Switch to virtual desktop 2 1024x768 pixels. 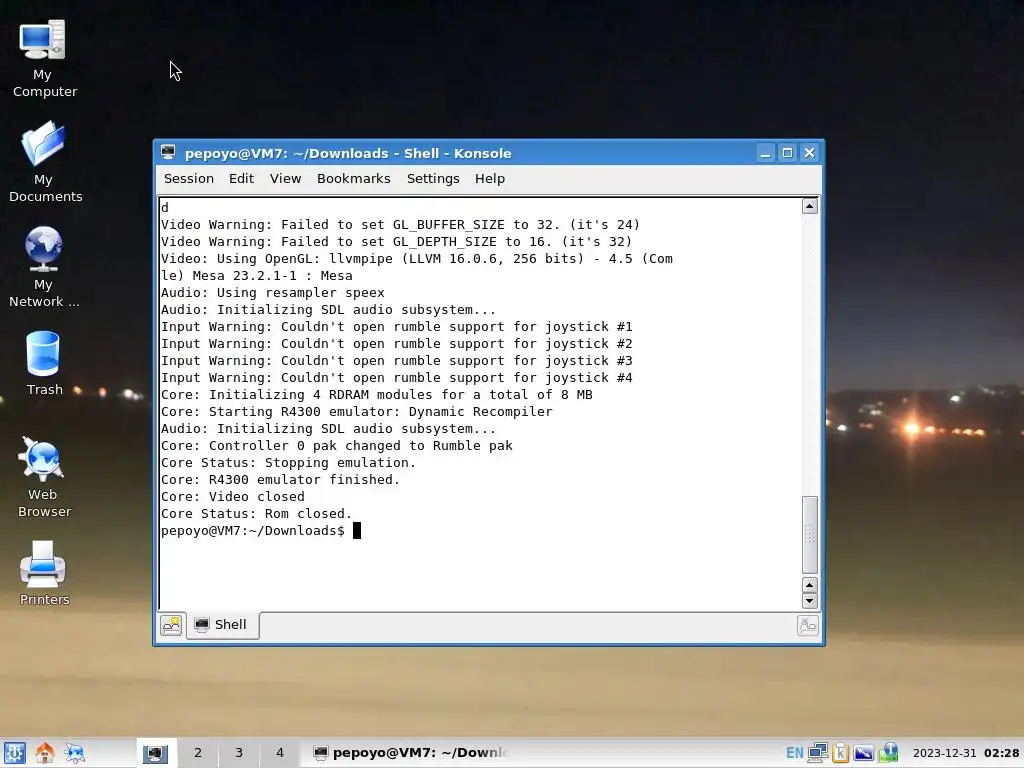click(198, 753)
